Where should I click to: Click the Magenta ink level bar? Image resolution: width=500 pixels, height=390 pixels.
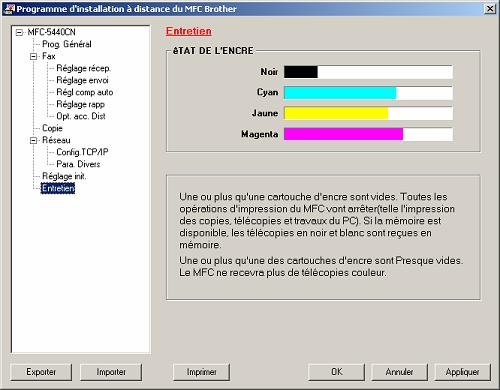[x=368, y=134]
